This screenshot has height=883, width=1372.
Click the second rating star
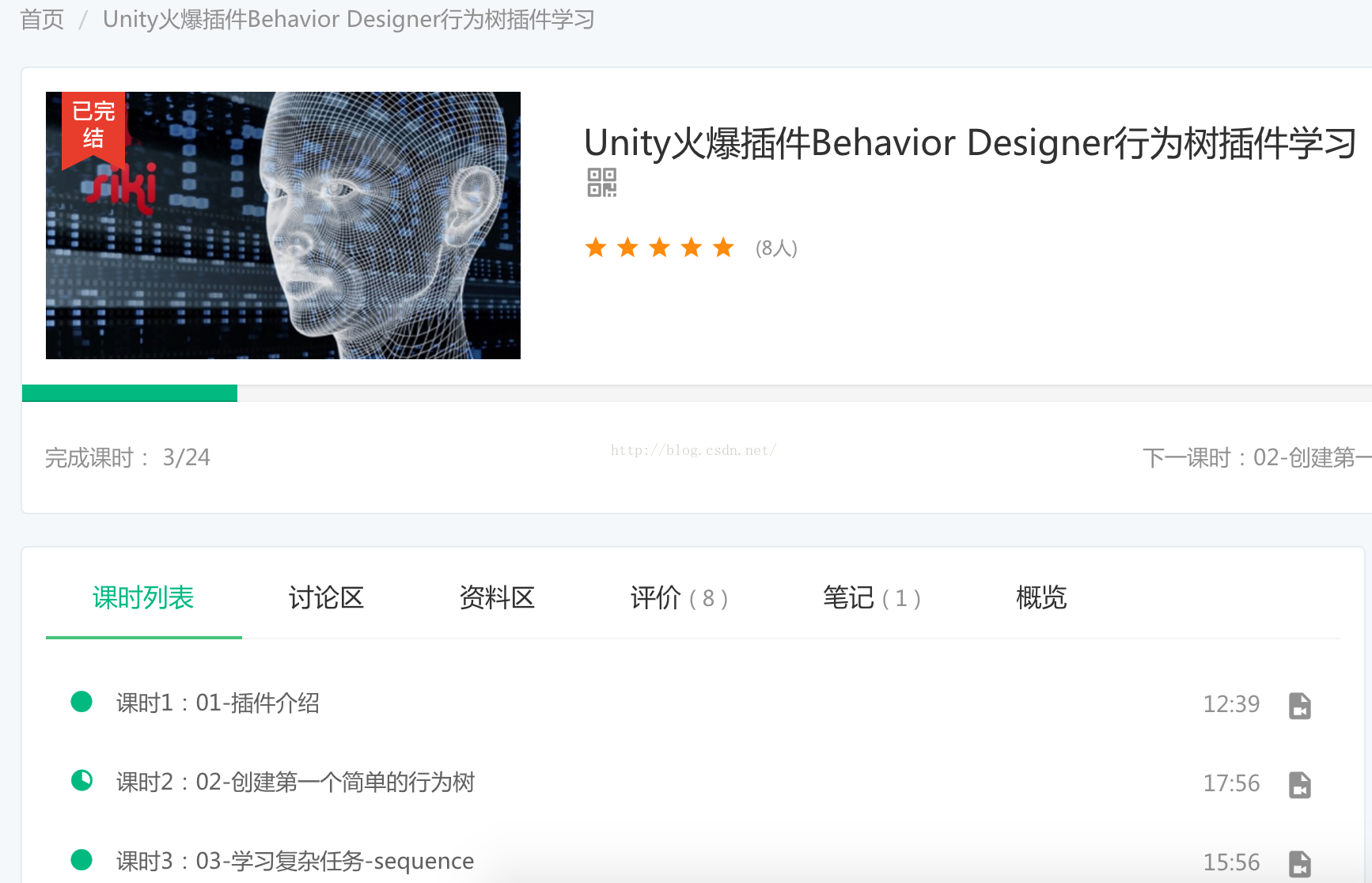coord(627,248)
